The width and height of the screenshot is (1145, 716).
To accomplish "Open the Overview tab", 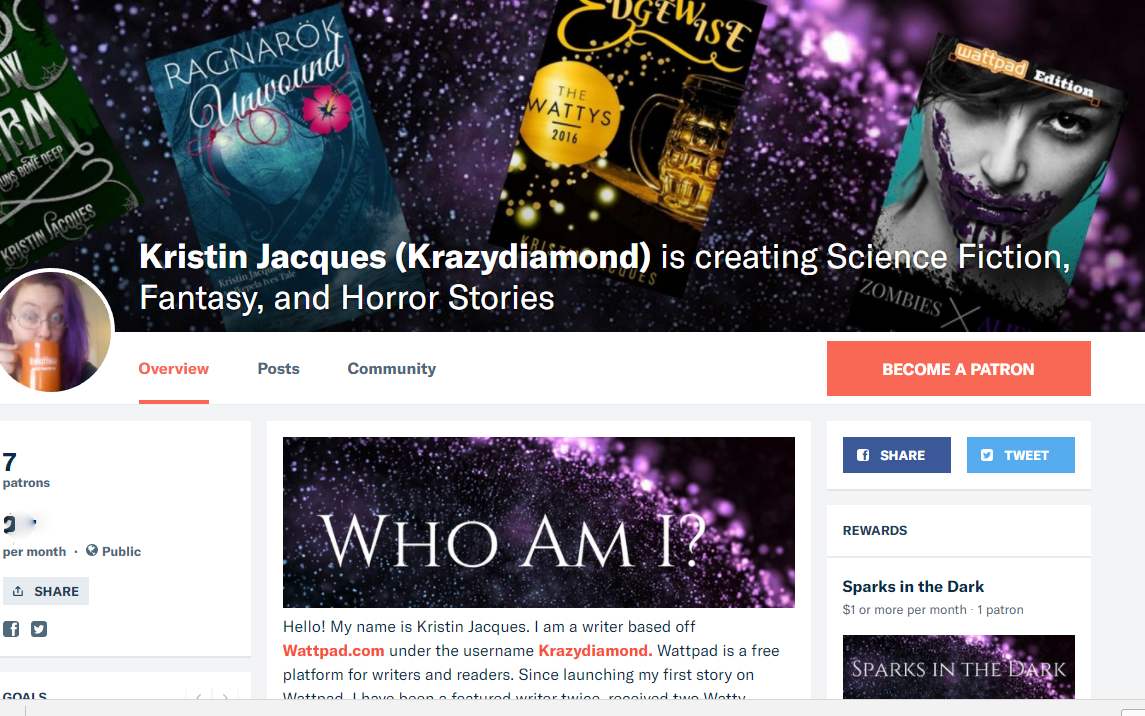I will tap(174, 369).
